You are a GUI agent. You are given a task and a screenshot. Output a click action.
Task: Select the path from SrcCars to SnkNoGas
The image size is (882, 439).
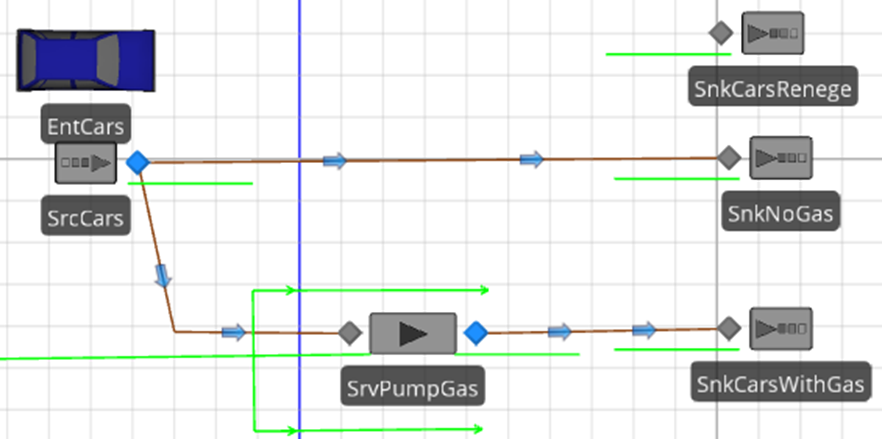tap(433, 161)
